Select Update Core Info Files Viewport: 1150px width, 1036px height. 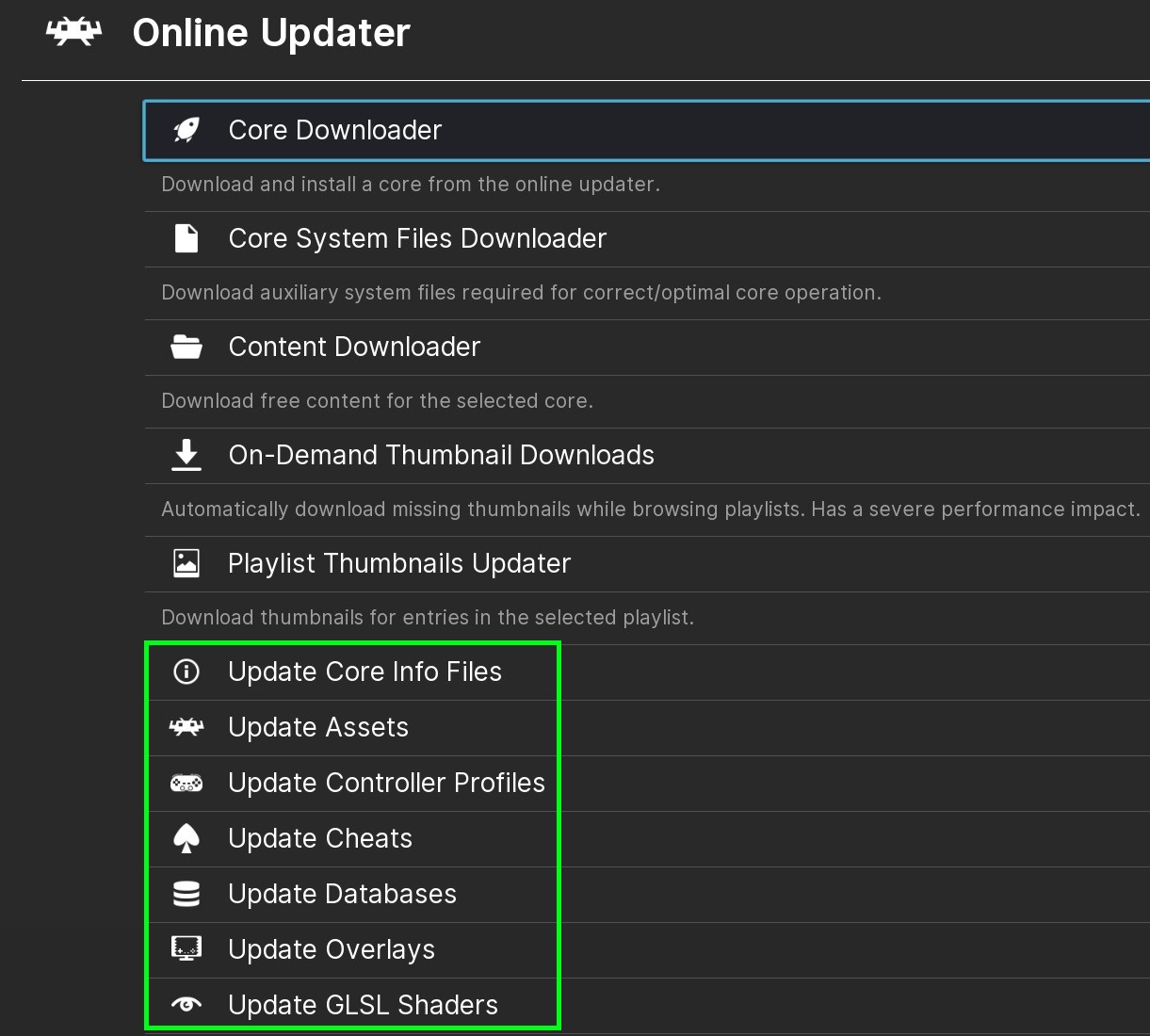click(x=647, y=672)
